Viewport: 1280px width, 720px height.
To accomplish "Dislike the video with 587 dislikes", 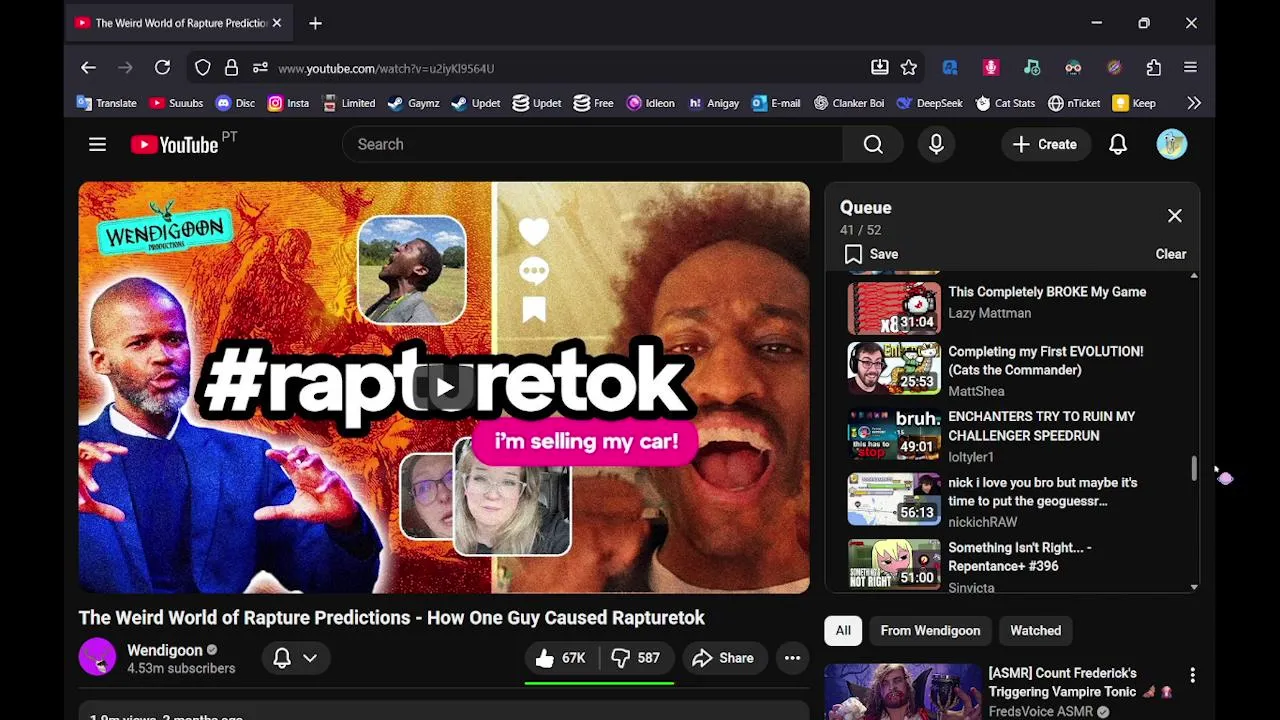I will click(636, 658).
